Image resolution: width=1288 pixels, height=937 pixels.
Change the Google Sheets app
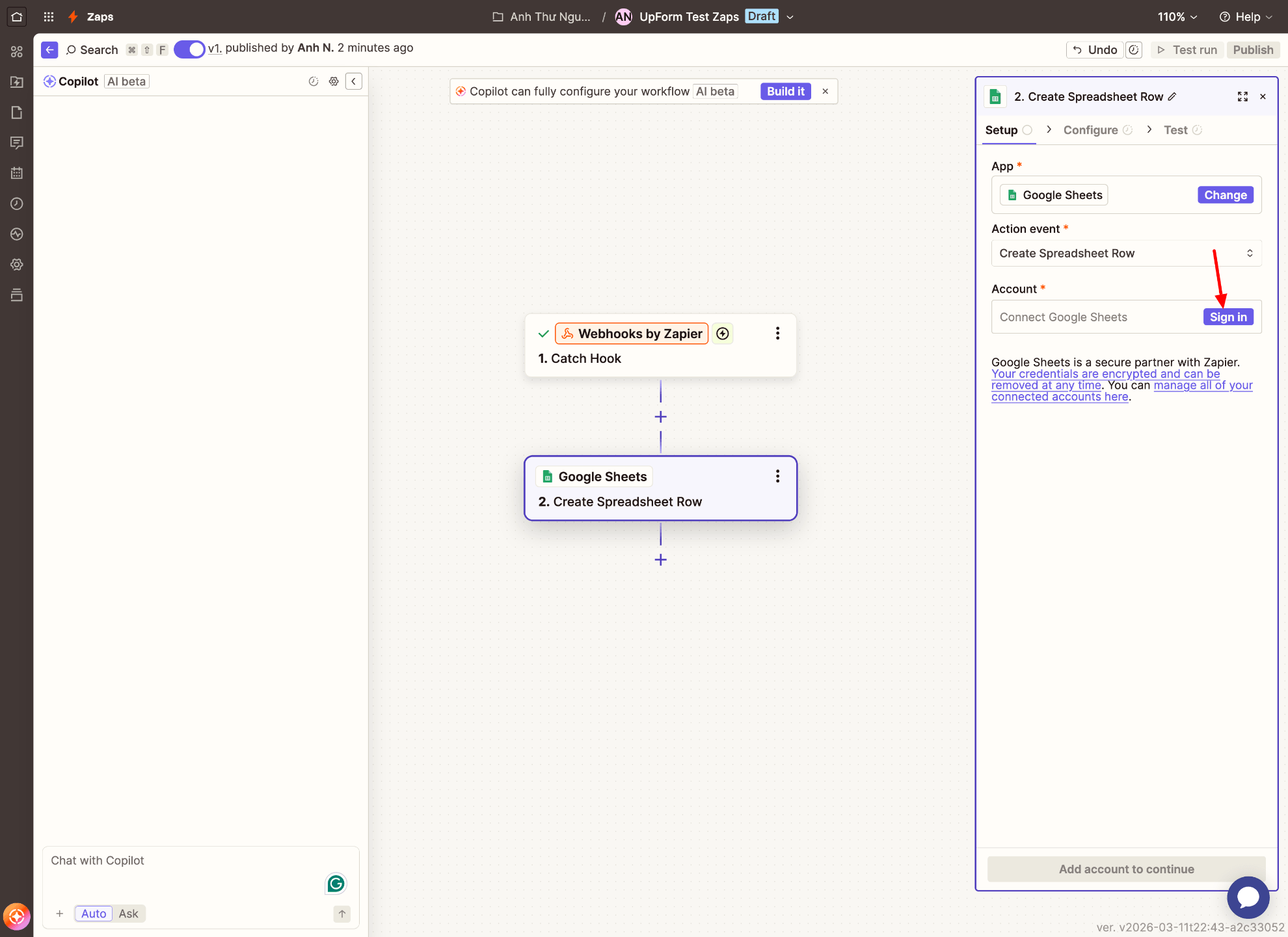(x=1226, y=195)
